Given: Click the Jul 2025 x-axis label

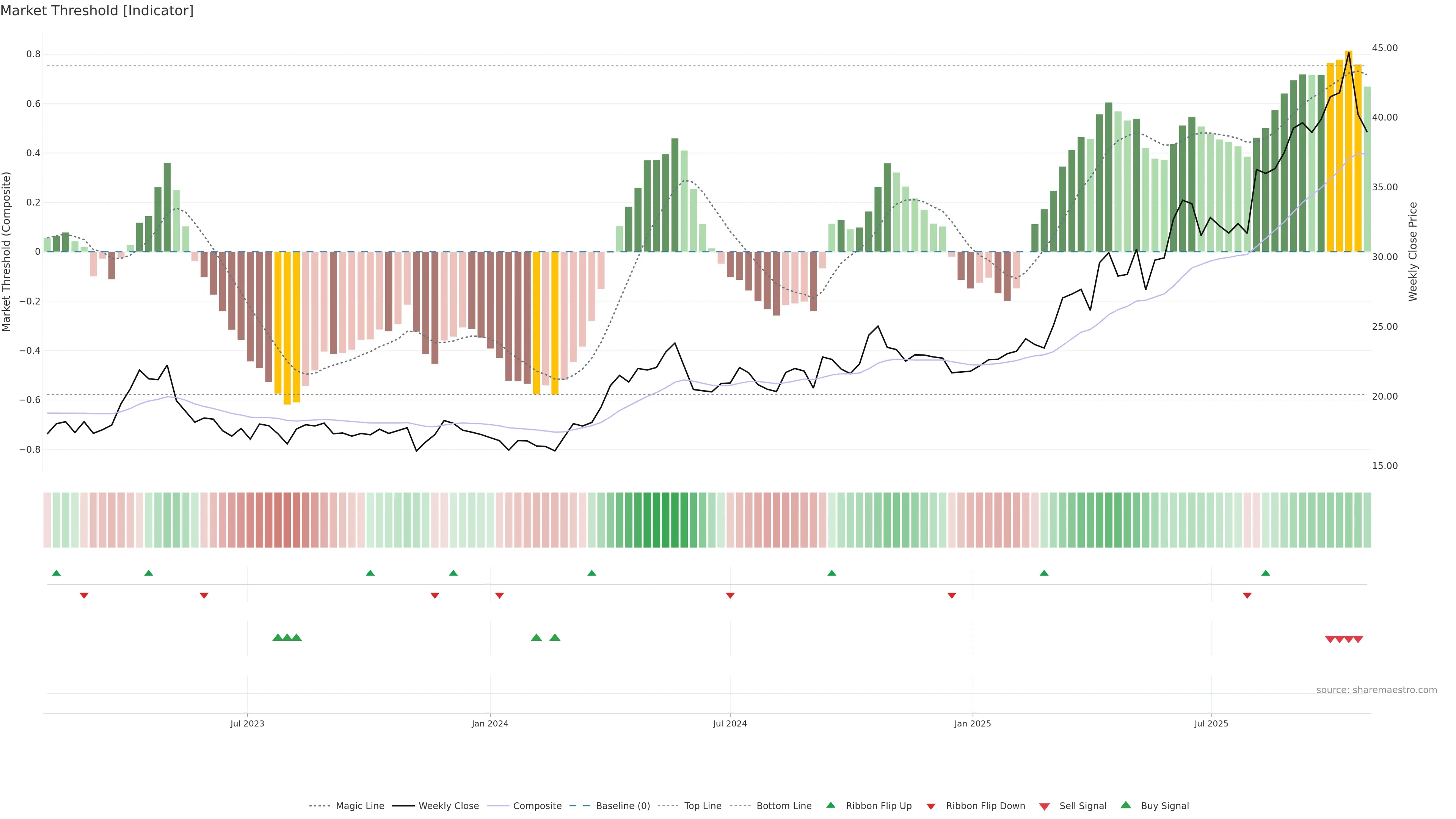Looking at the screenshot, I should [1211, 723].
